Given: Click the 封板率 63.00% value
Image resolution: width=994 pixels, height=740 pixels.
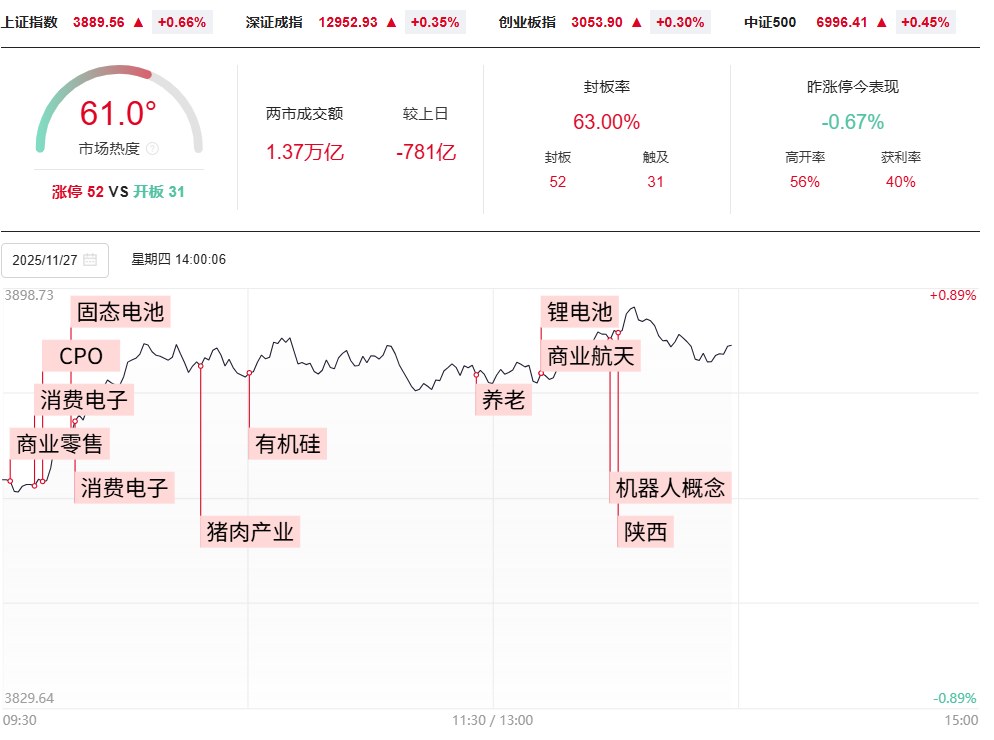Looking at the screenshot, I should pos(606,122).
